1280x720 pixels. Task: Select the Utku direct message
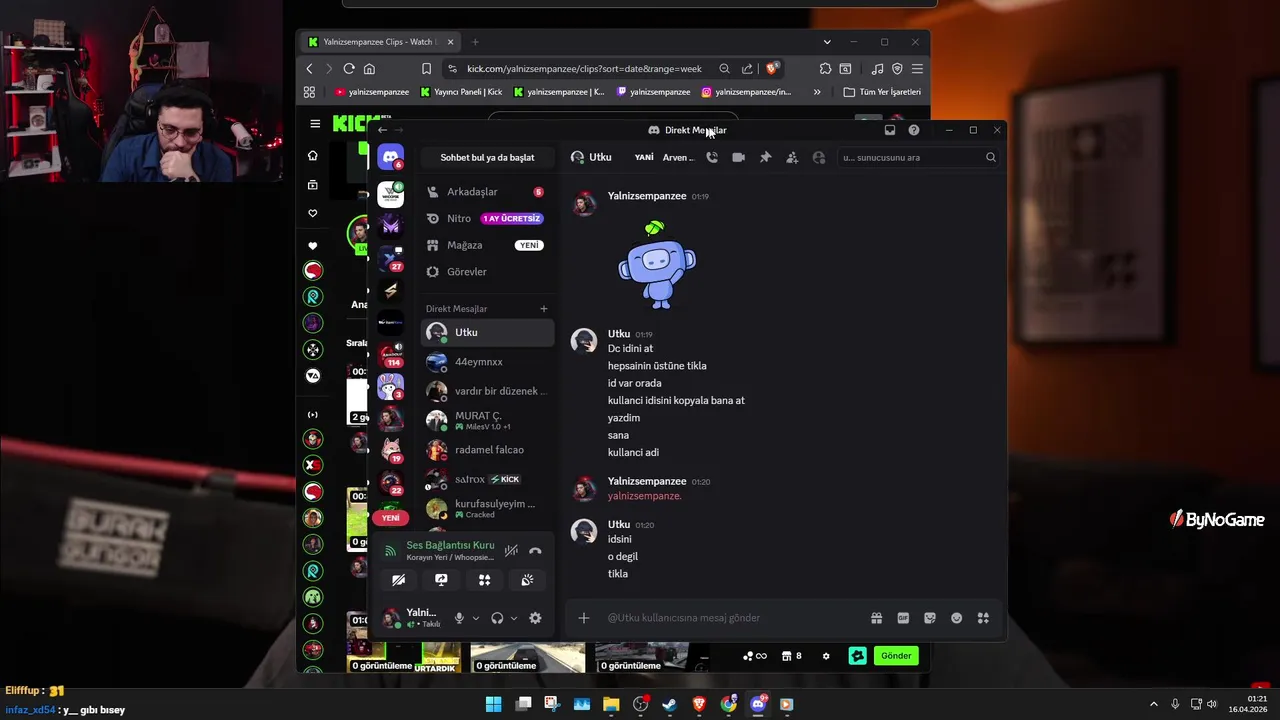(487, 333)
